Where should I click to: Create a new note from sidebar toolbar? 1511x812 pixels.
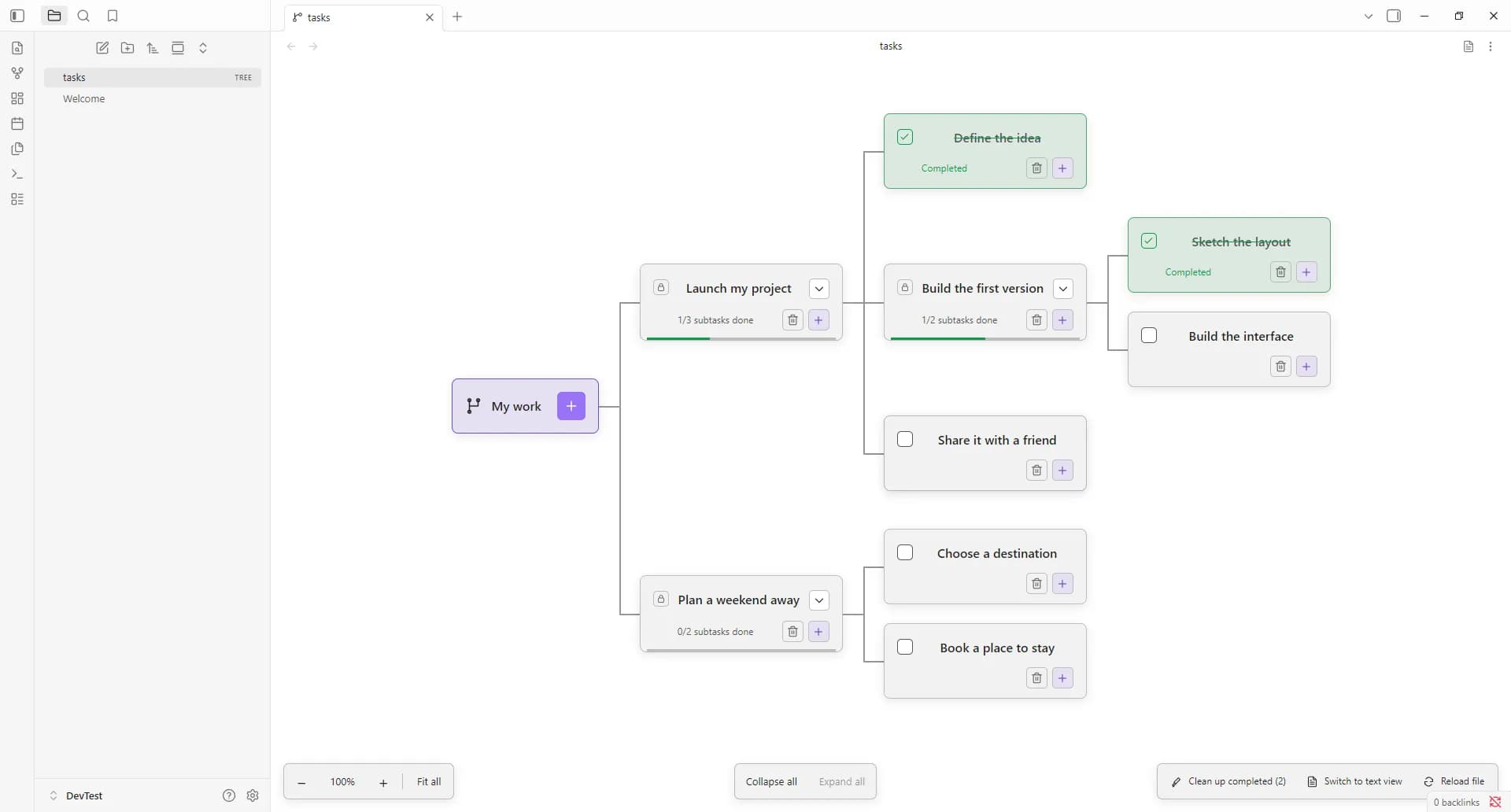coord(102,48)
